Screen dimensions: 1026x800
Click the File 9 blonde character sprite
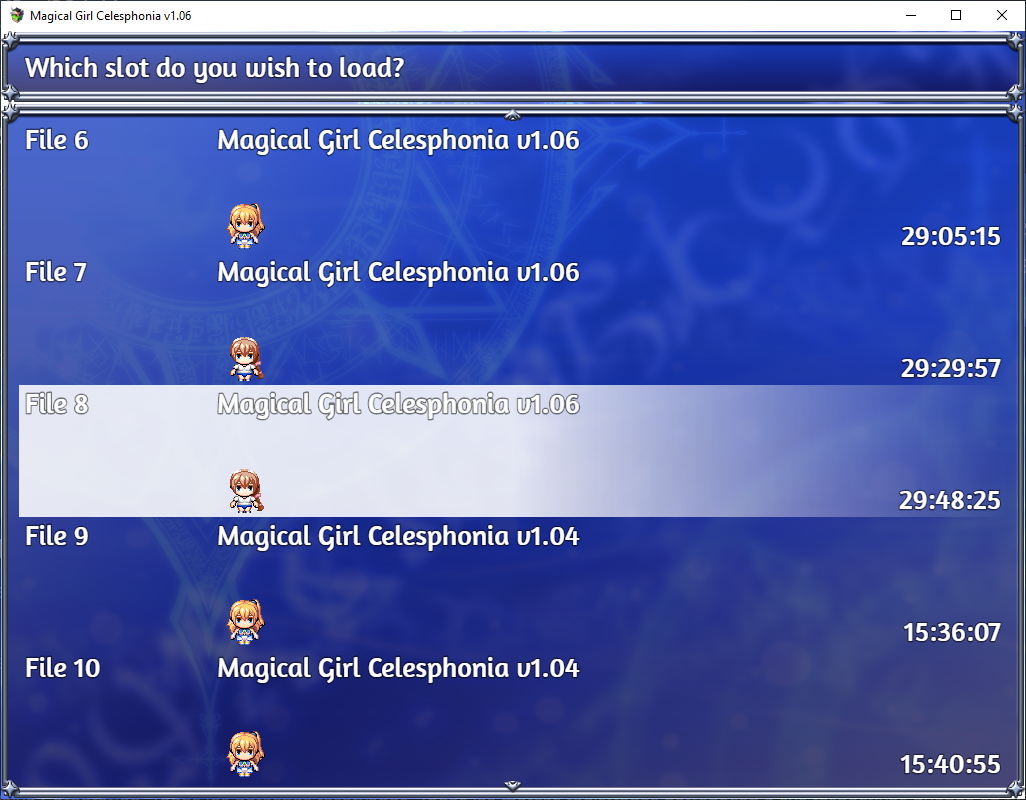(x=246, y=621)
